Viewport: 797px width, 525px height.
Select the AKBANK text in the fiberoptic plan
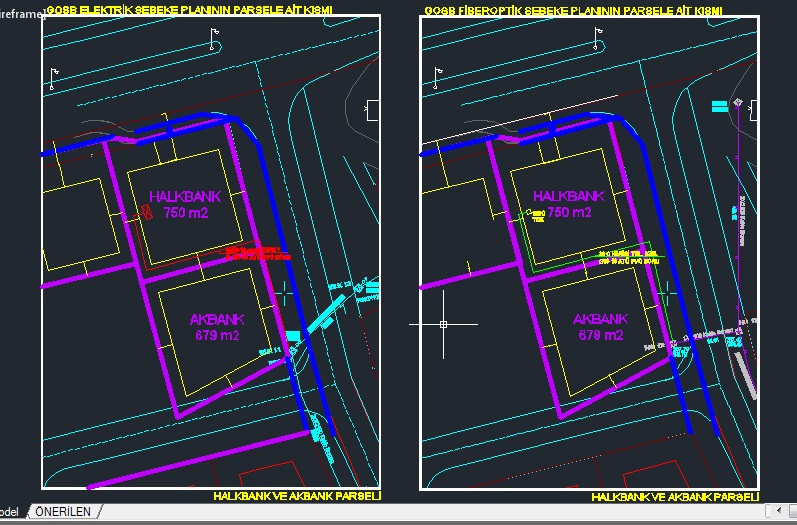point(599,319)
